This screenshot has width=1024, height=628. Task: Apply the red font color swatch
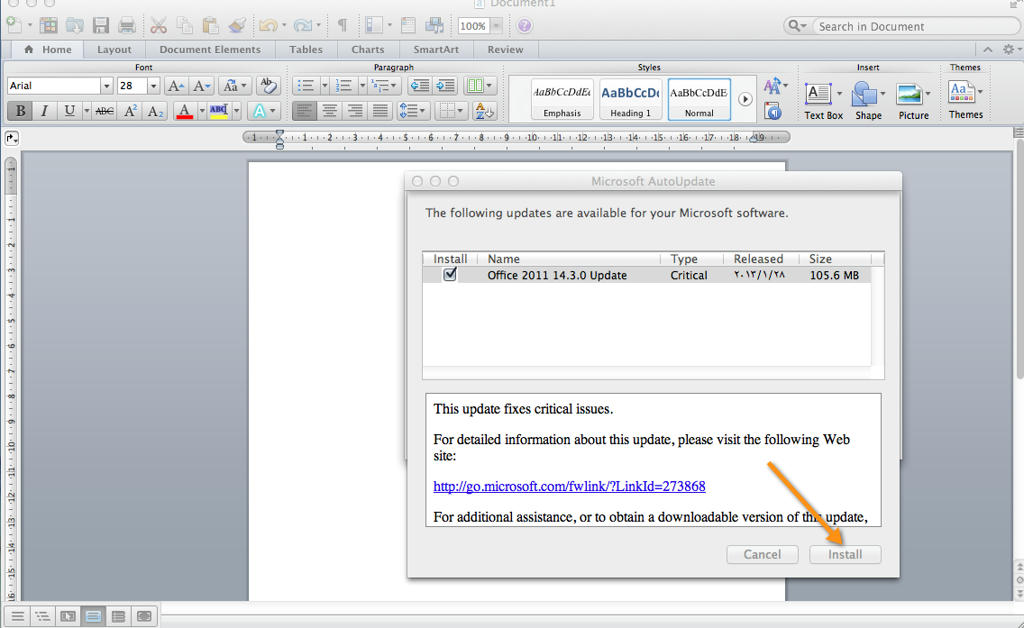(x=184, y=111)
